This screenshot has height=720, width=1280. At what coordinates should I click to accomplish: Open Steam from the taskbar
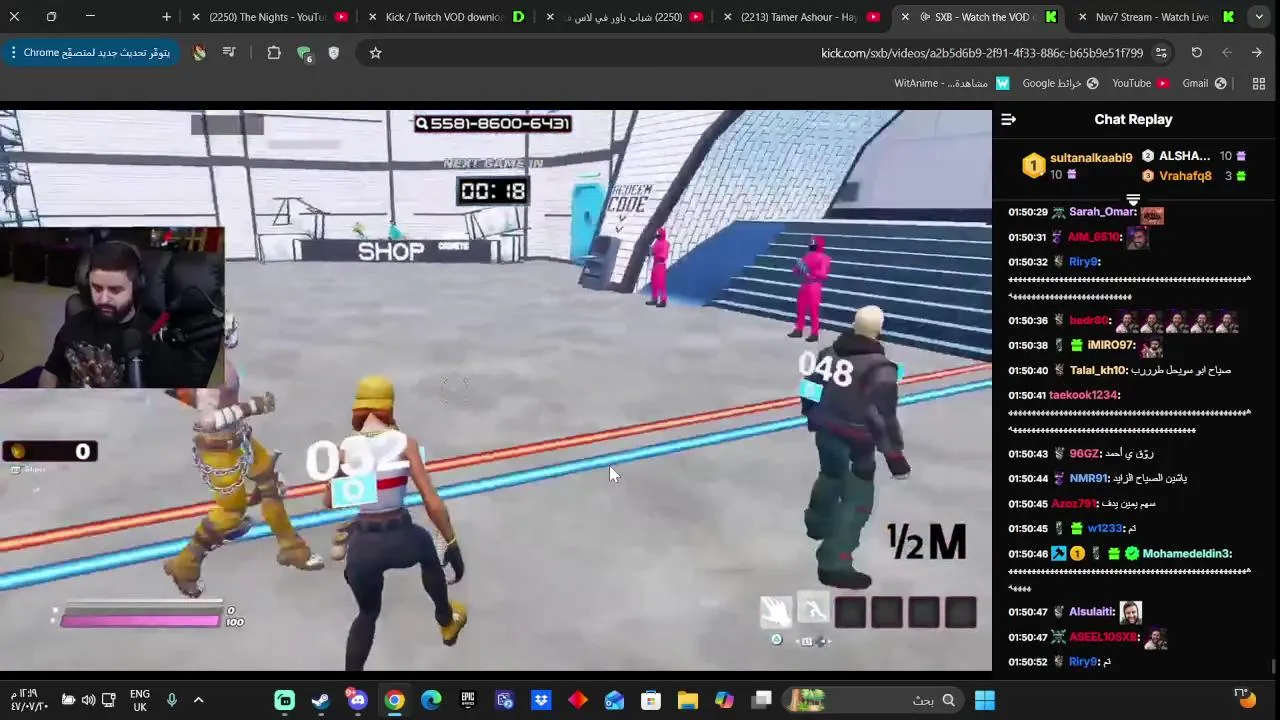321,700
